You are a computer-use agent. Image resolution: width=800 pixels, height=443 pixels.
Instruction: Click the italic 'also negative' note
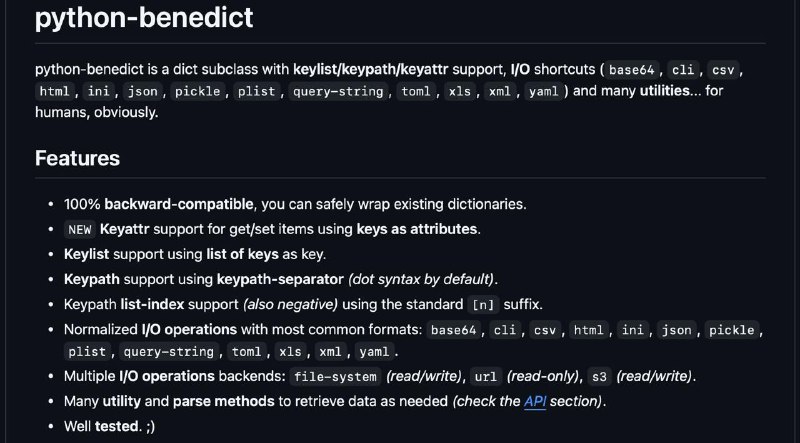290,304
